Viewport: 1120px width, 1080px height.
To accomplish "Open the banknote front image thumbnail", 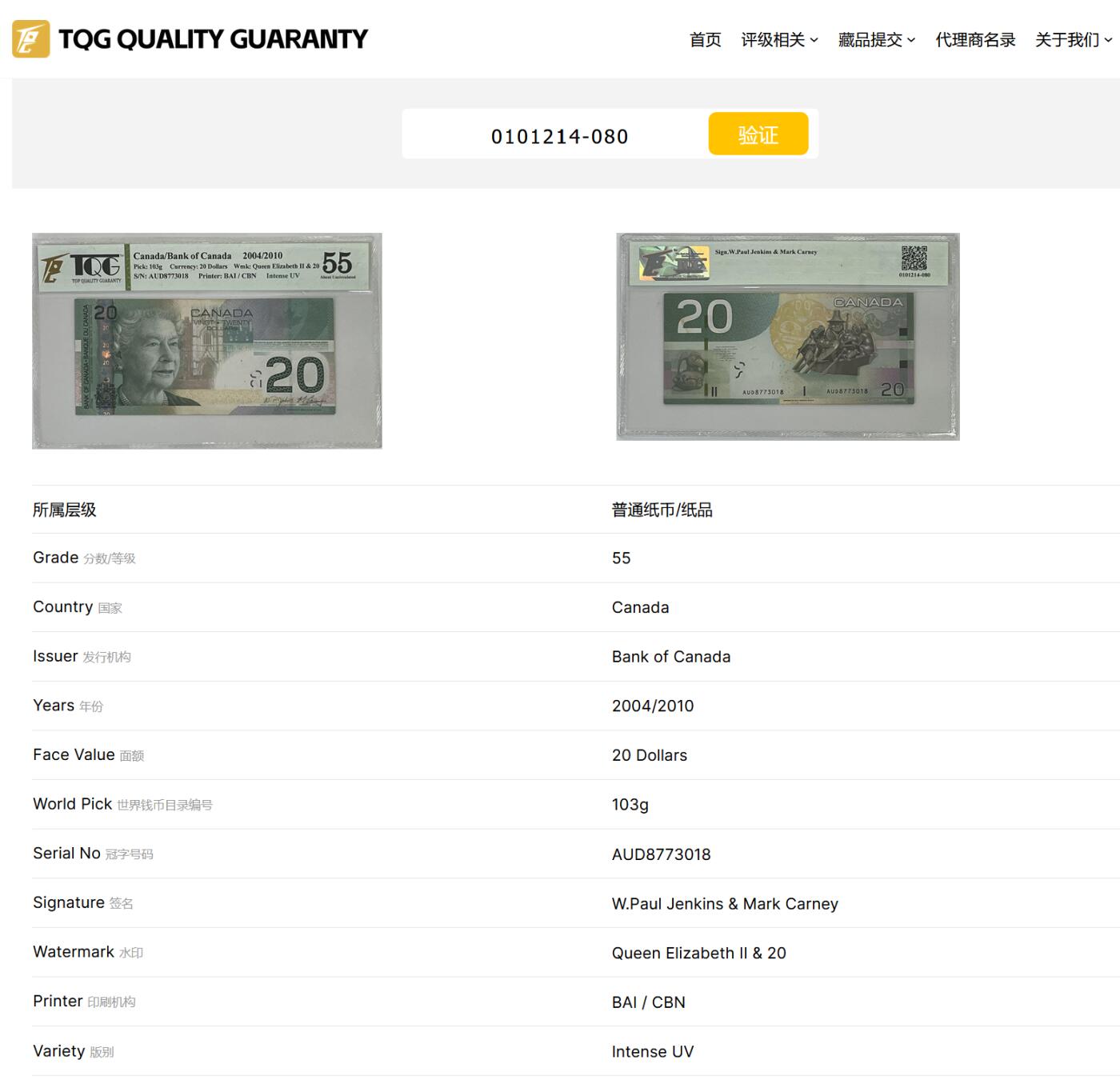I will pyautogui.click(x=207, y=341).
